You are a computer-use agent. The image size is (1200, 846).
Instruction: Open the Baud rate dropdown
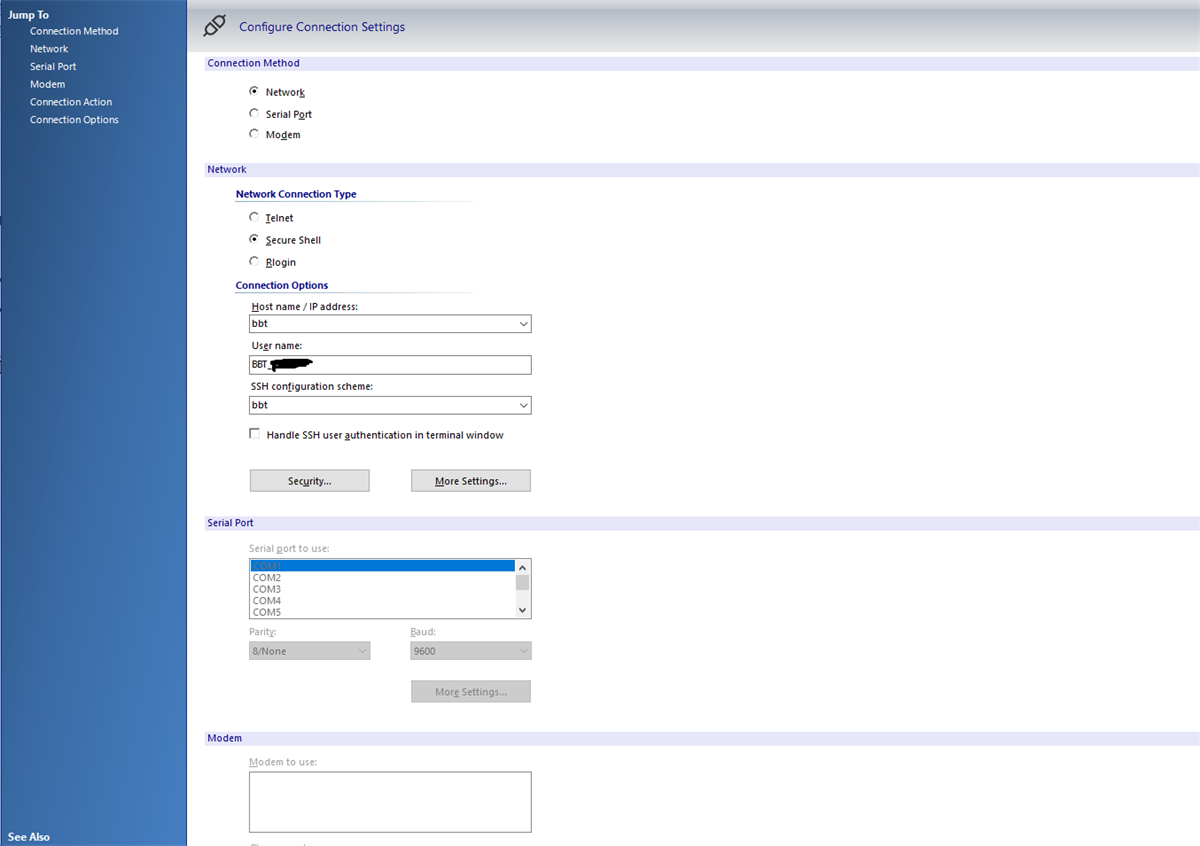coord(522,650)
